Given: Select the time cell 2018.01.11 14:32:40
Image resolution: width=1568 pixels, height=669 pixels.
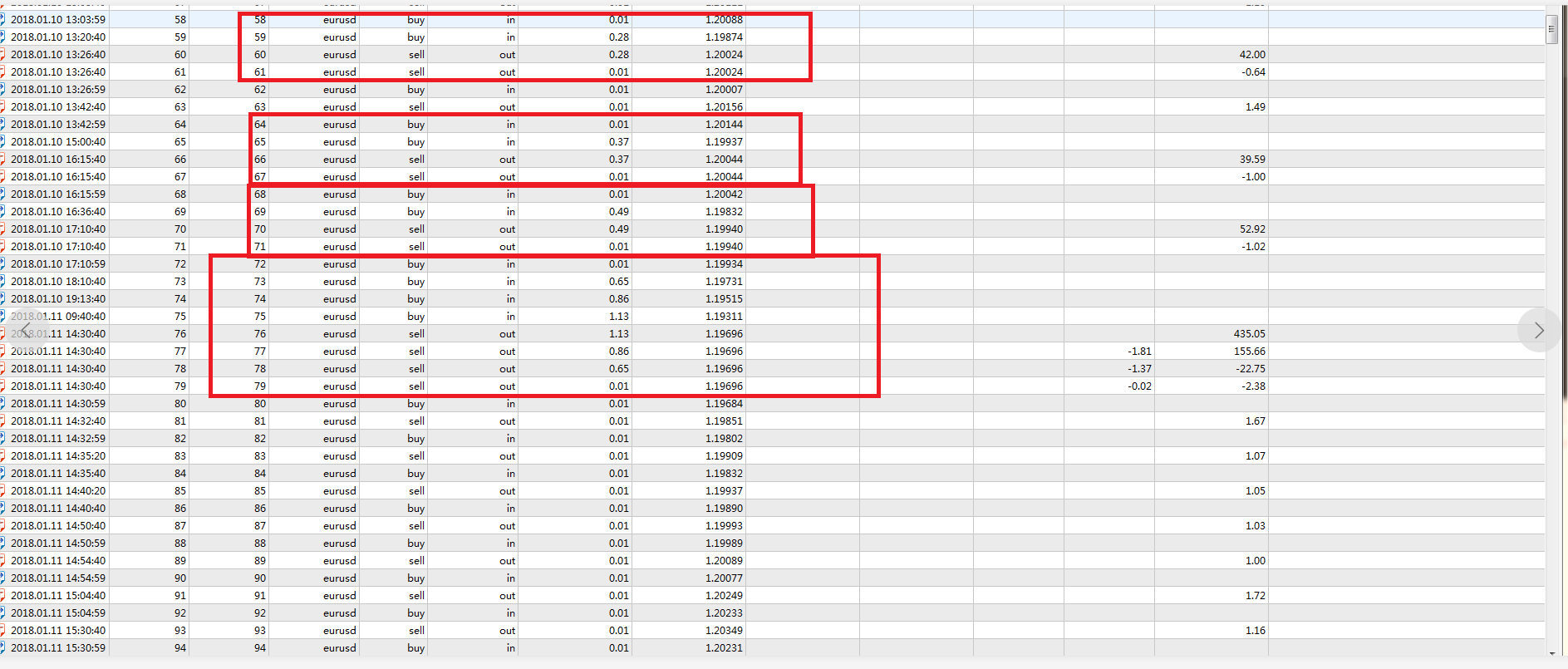Looking at the screenshot, I should [x=58, y=421].
